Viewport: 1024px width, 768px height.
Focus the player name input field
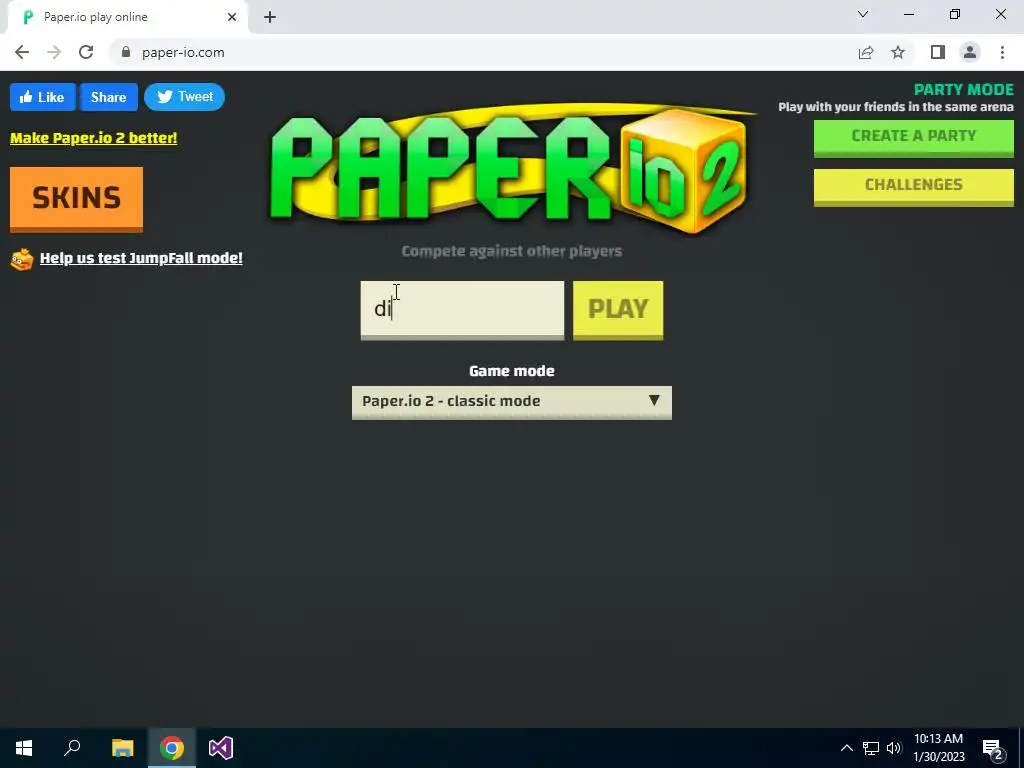[x=462, y=310]
